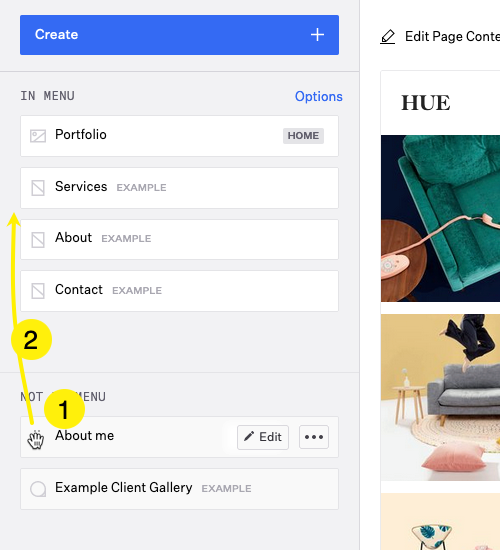Click the plus icon on Create button
Viewport: 500px width, 550px height.
(317, 35)
